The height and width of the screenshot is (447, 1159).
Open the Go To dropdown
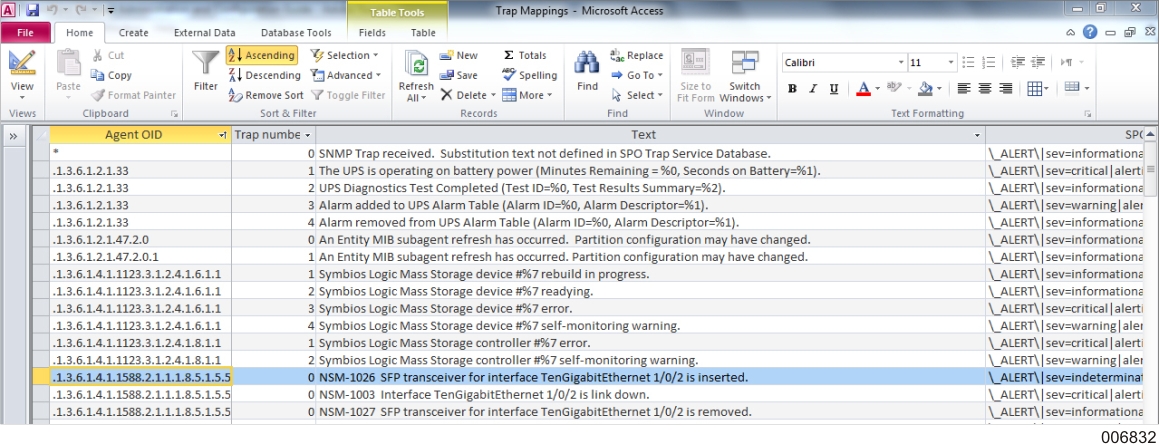[x=637, y=75]
